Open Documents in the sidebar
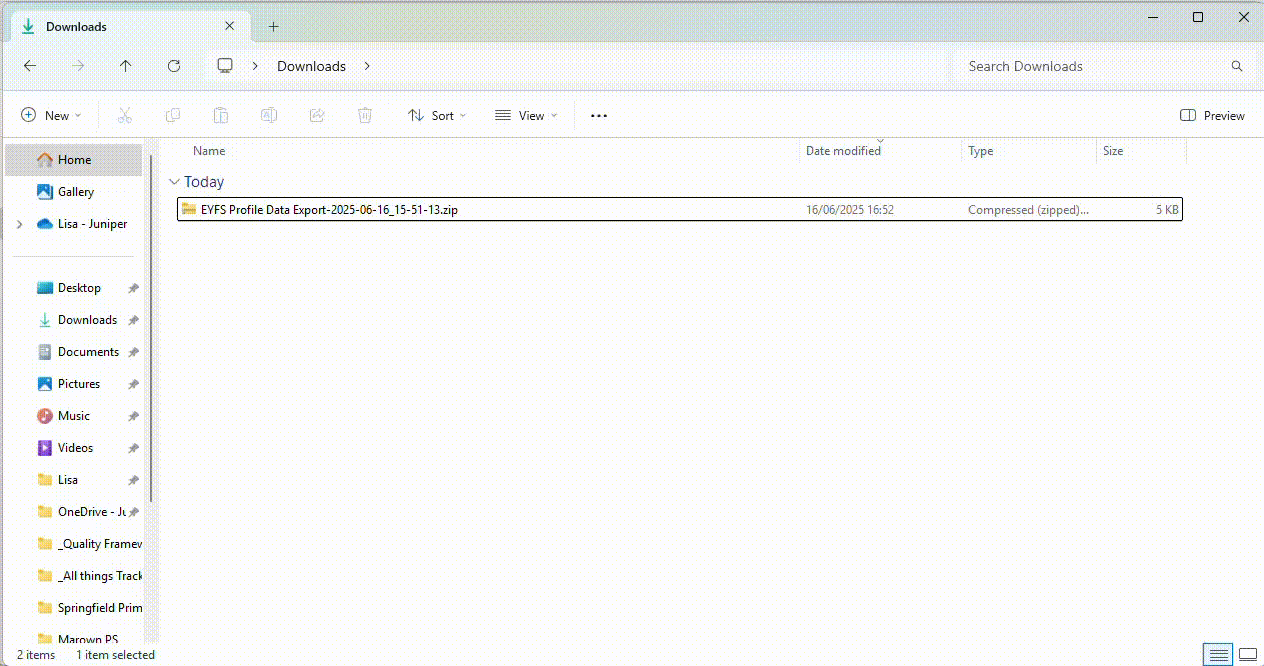 click(88, 352)
